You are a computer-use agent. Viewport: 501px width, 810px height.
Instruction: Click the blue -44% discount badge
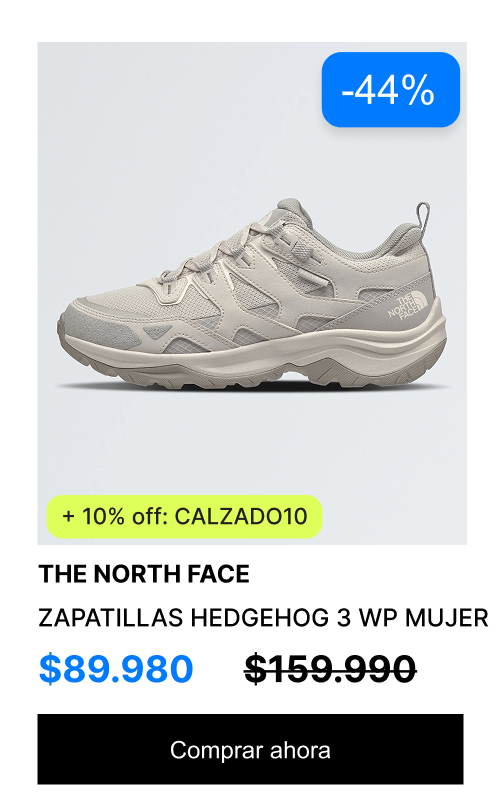coord(390,89)
